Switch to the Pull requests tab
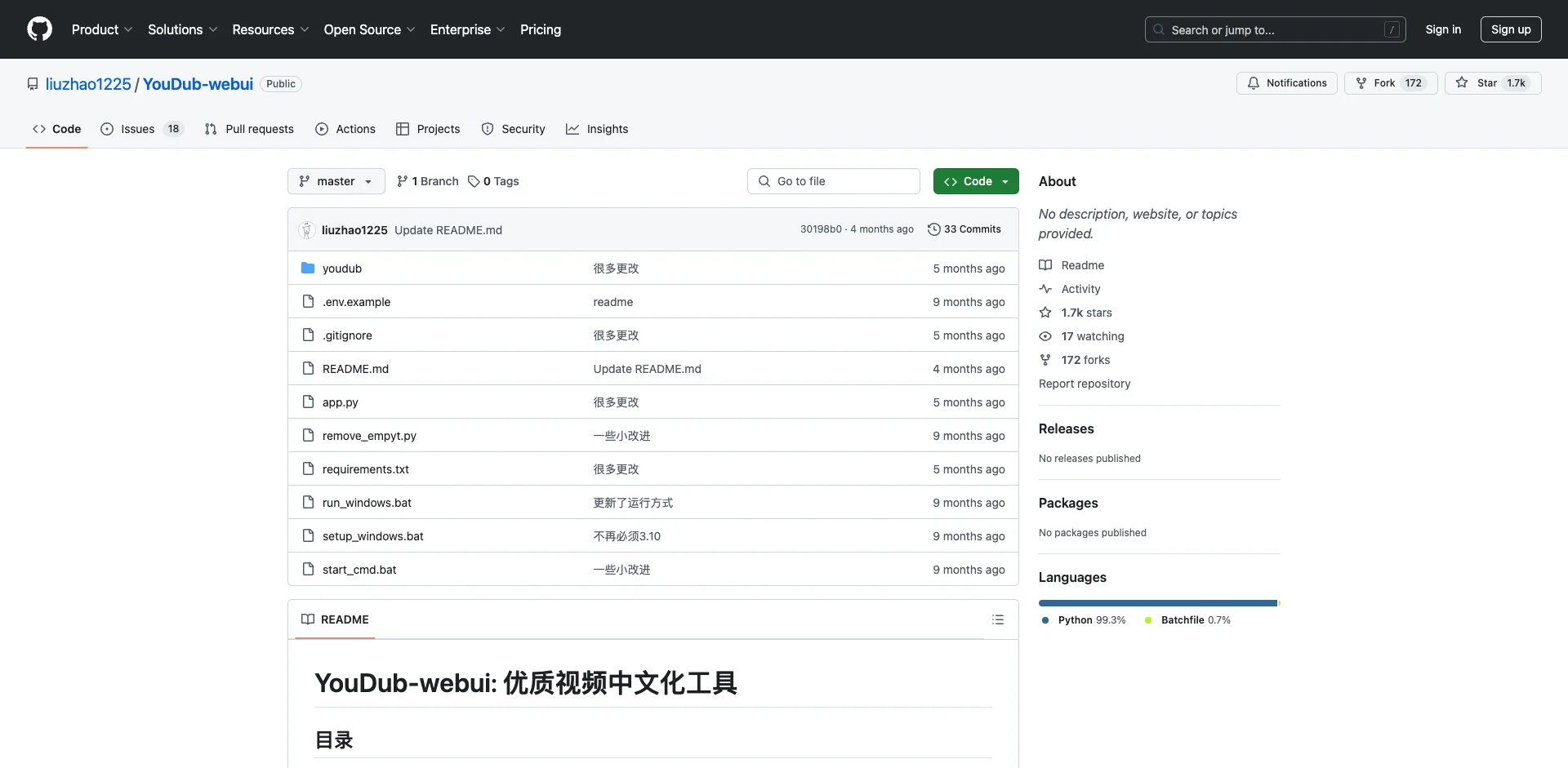The image size is (1568, 768). point(249,129)
